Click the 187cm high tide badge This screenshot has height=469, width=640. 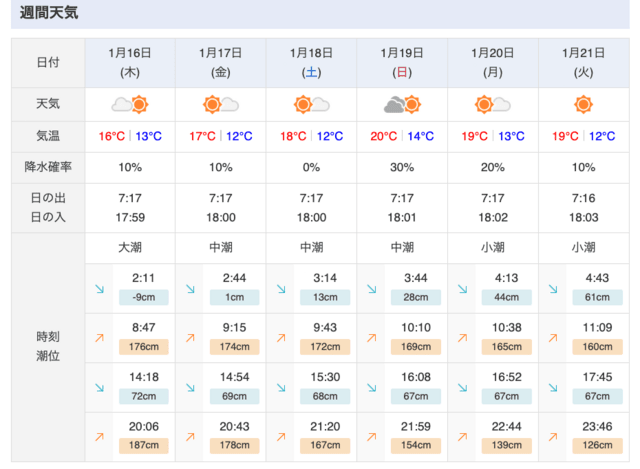coord(144,445)
